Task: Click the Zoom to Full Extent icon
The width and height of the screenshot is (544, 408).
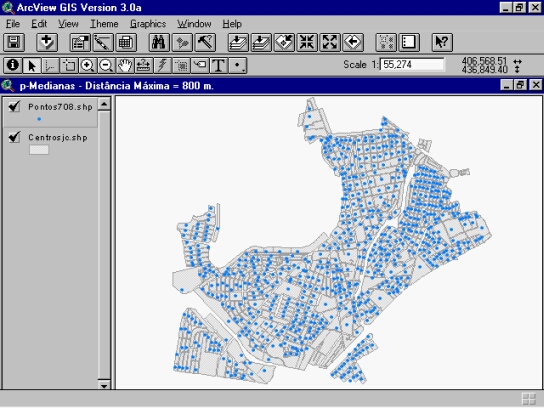Action: 238,42
